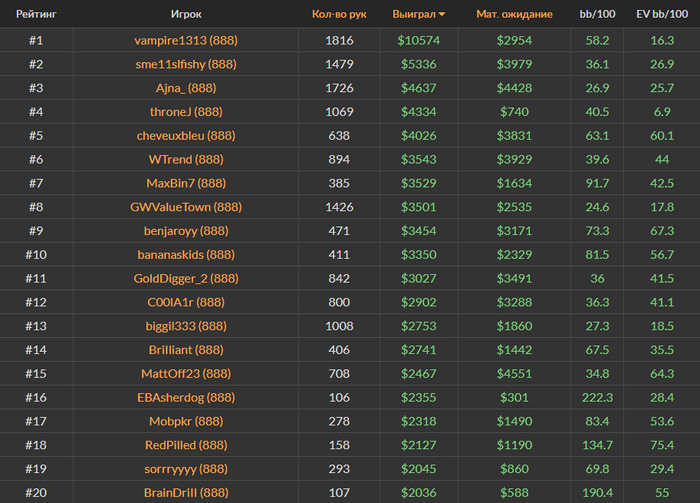Click the EV bb/100 column header

(x=661, y=14)
